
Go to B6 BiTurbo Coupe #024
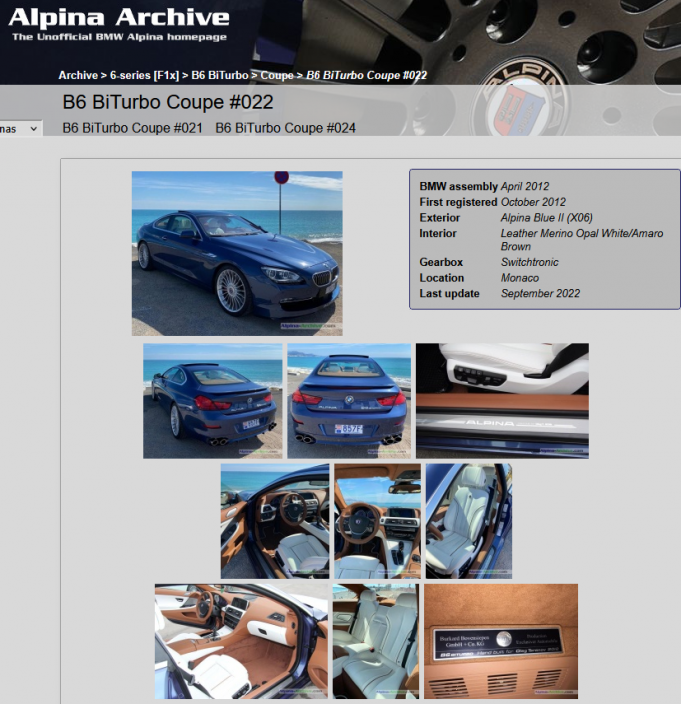pos(285,128)
